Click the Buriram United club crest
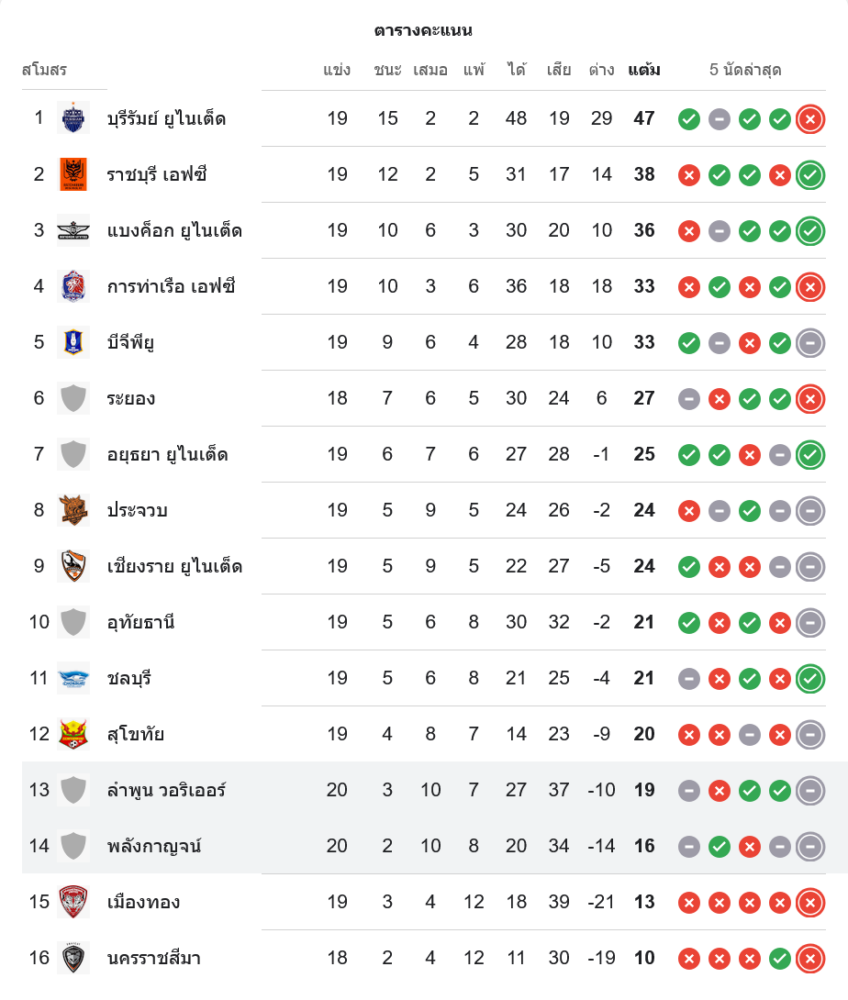Viewport: 848px width, 1000px height. pyautogui.click(x=73, y=119)
